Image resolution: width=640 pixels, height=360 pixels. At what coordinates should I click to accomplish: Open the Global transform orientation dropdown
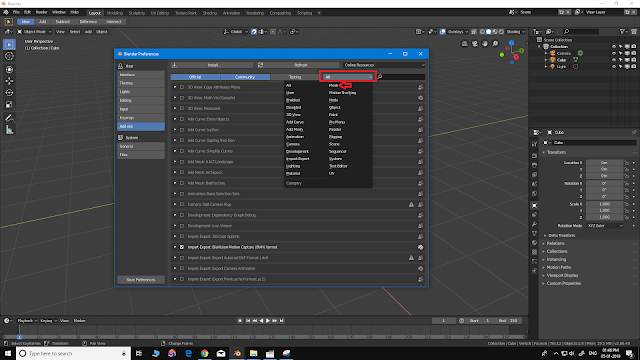click(236, 31)
